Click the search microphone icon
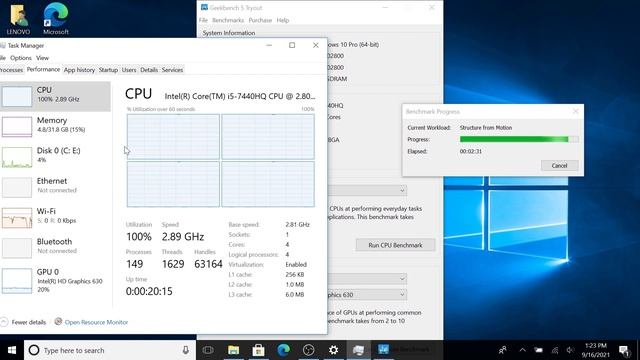The image size is (640, 360). pyautogui.click(x=185, y=350)
